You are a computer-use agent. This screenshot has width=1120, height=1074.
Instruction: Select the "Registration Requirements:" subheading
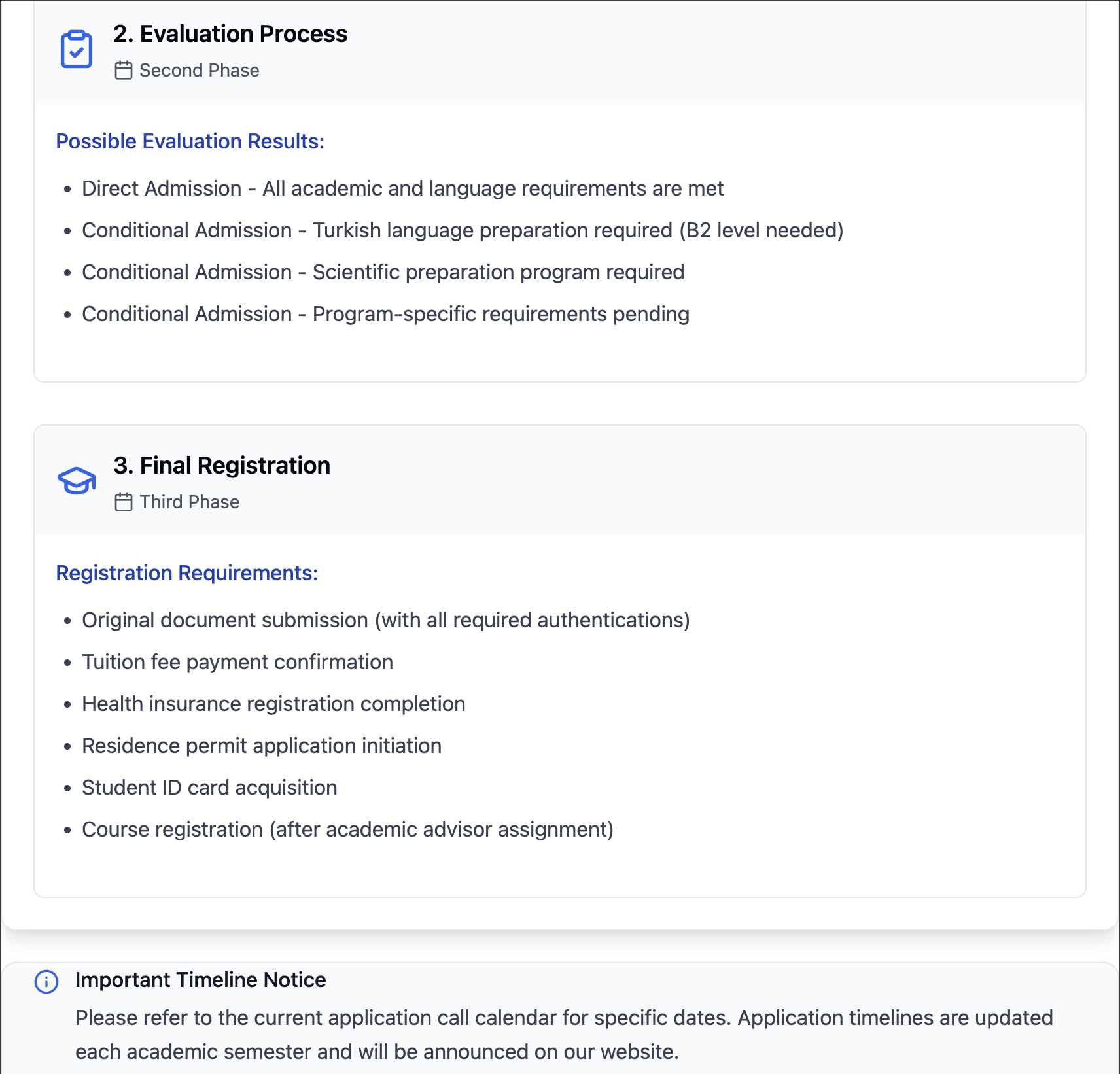pyautogui.click(x=186, y=573)
